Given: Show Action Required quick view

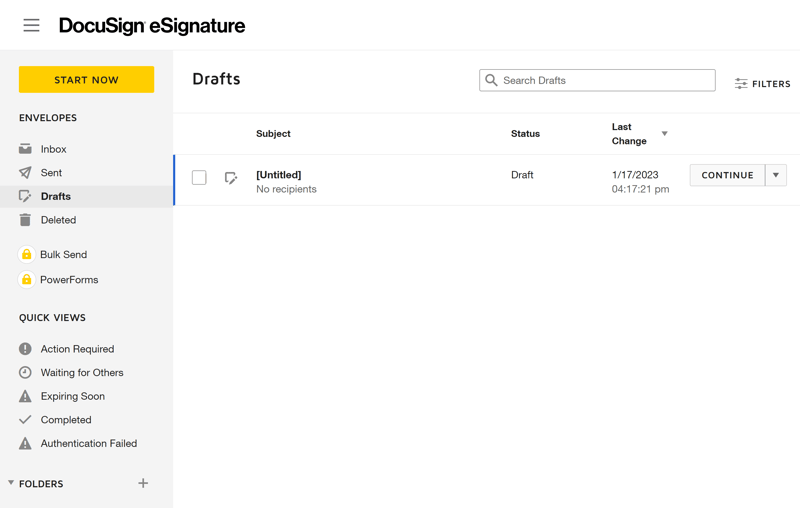Looking at the screenshot, I should [x=78, y=349].
